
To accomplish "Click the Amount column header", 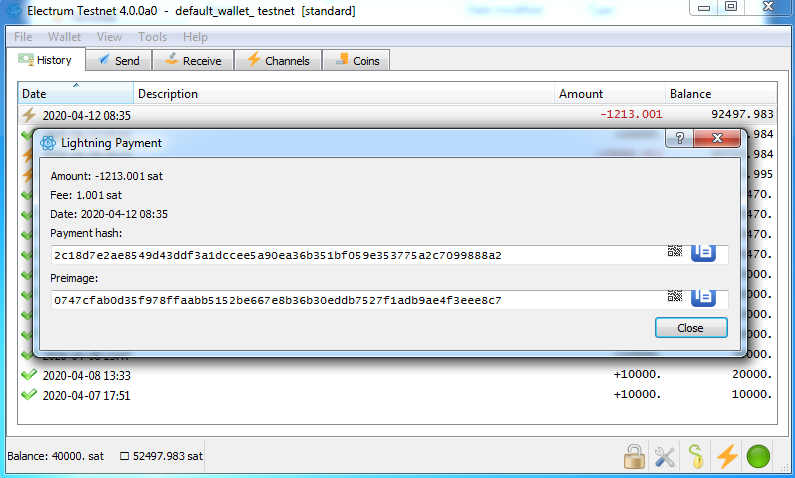I will [x=610, y=94].
